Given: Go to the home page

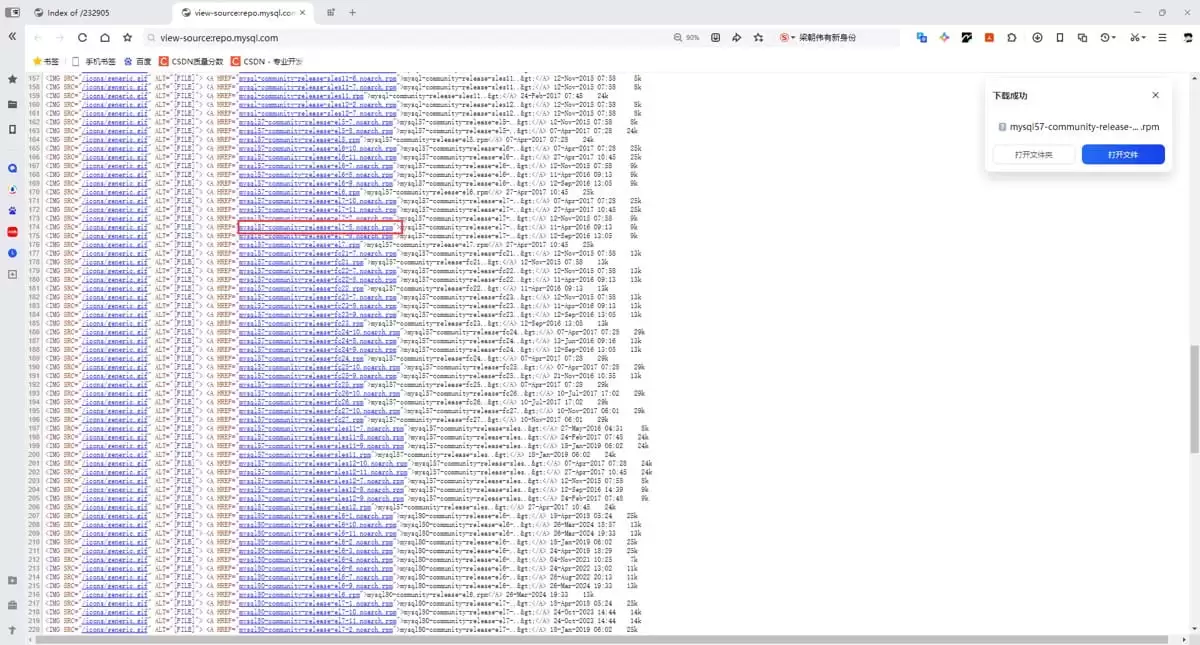Looking at the screenshot, I should pos(104,37).
